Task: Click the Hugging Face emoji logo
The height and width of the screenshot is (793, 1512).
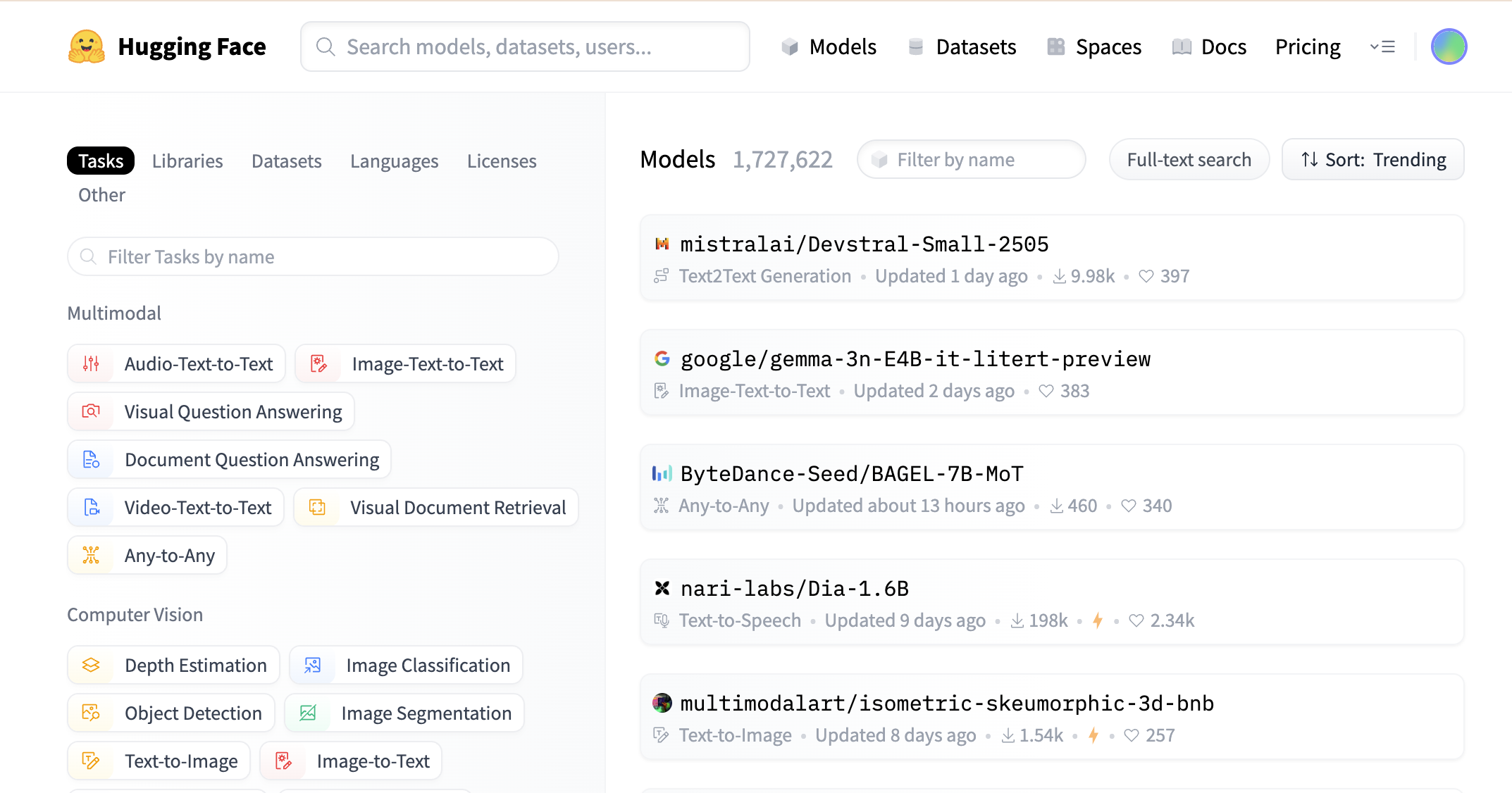Action: point(87,46)
